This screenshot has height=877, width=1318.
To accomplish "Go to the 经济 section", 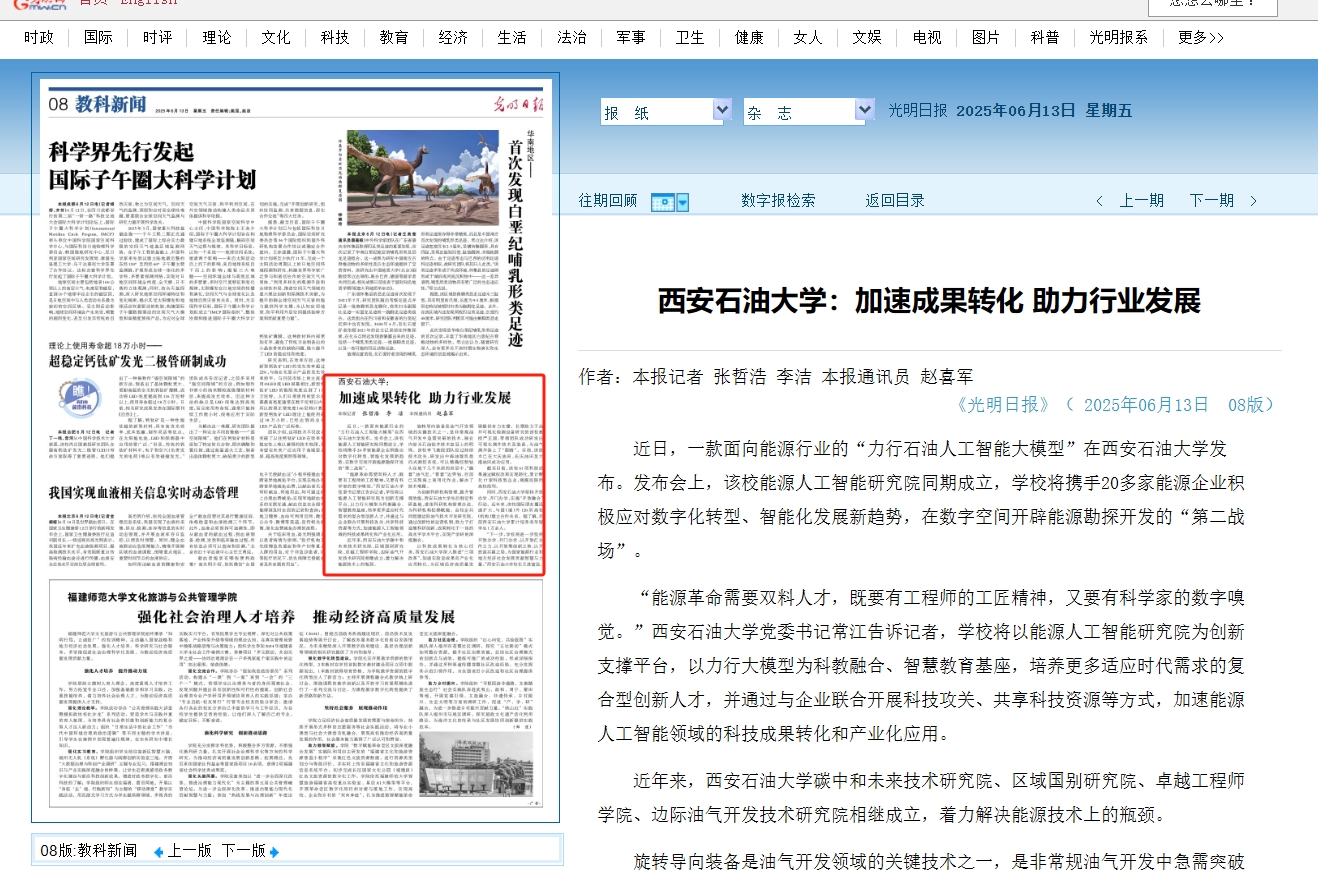I will click(453, 37).
